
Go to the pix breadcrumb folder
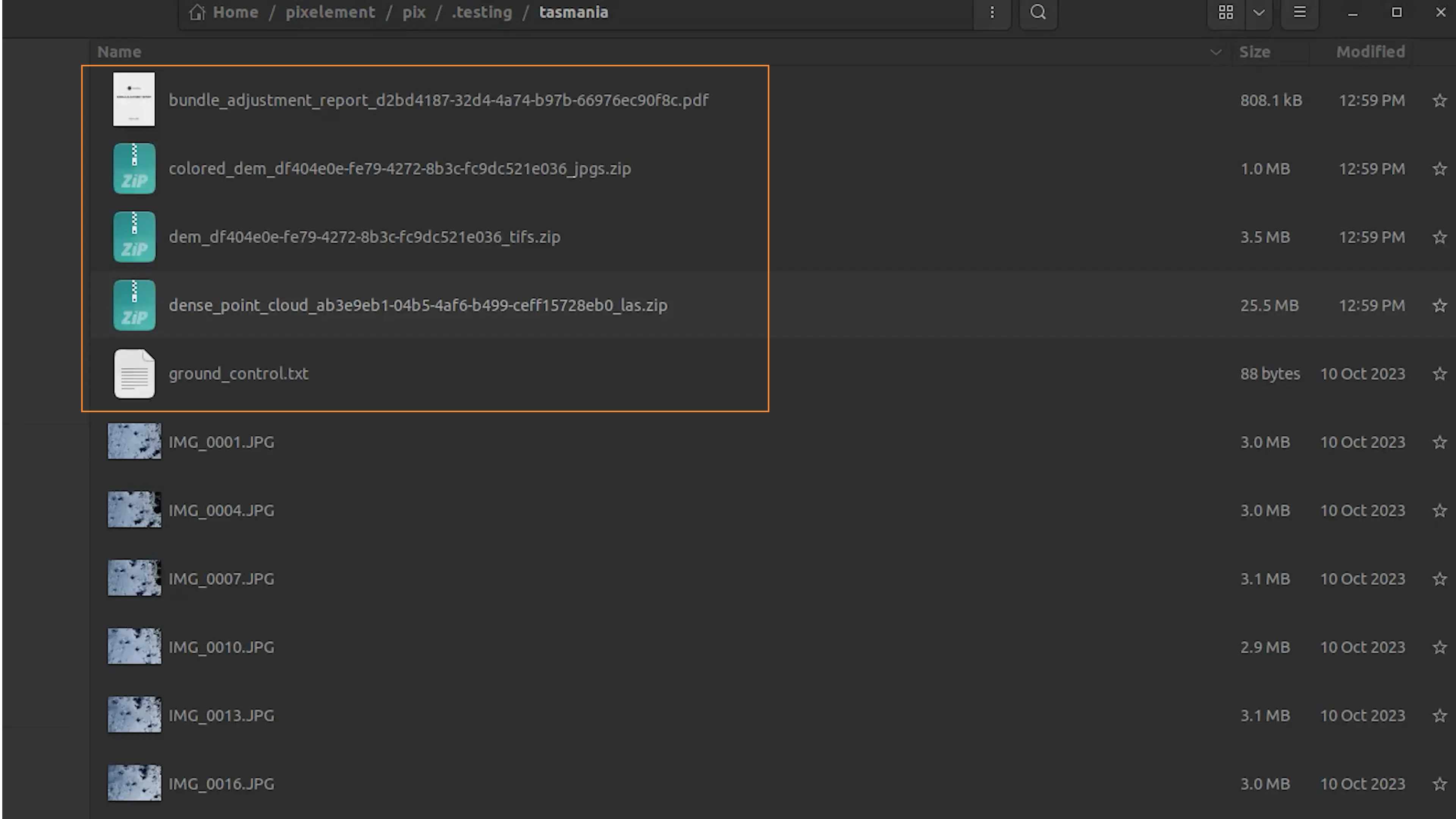(414, 13)
